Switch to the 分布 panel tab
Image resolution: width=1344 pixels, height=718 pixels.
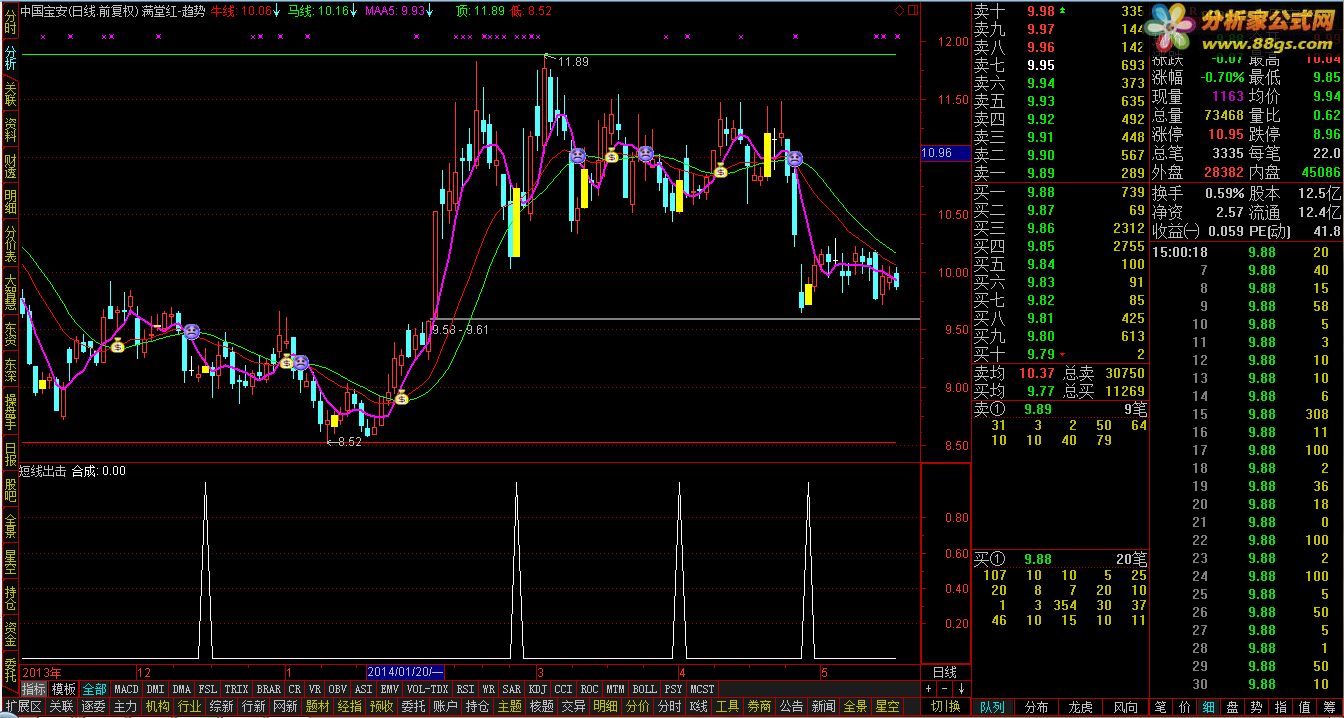coord(1036,707)
